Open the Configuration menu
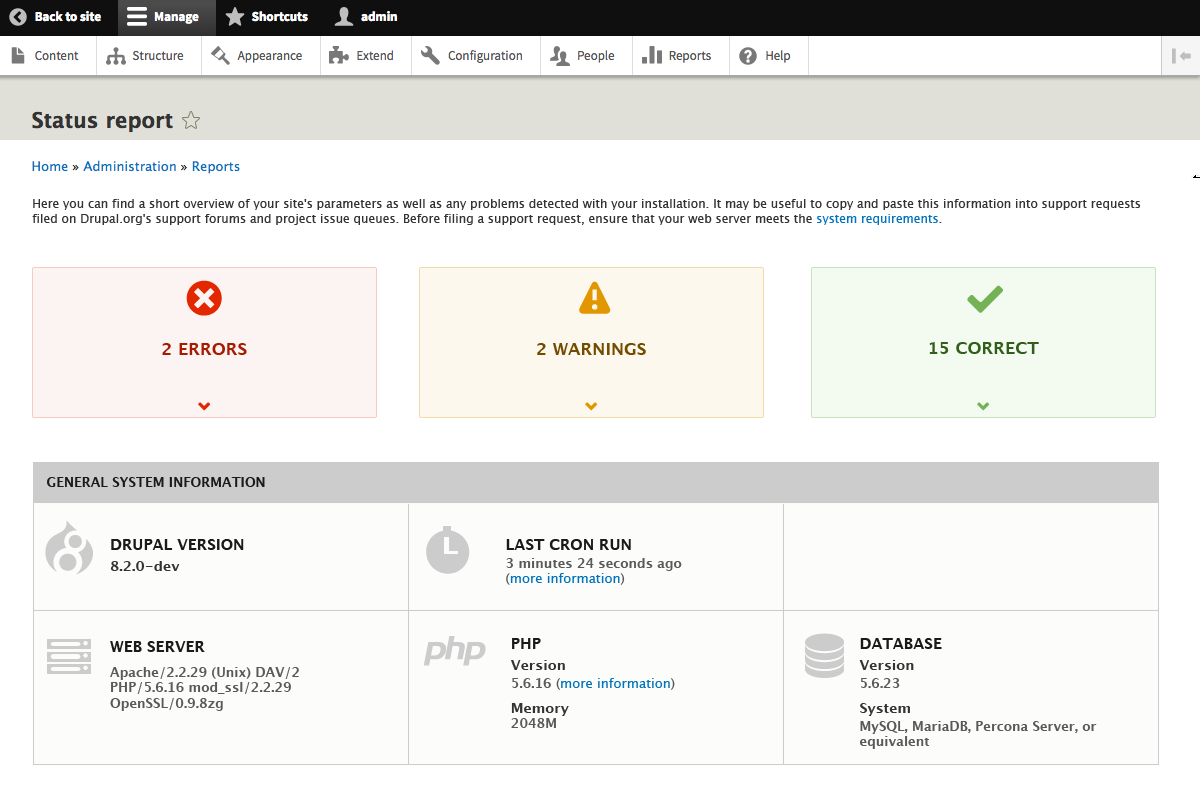This screenshot has width=1200, height=799. pyautogui.click(x=473, y=56)
